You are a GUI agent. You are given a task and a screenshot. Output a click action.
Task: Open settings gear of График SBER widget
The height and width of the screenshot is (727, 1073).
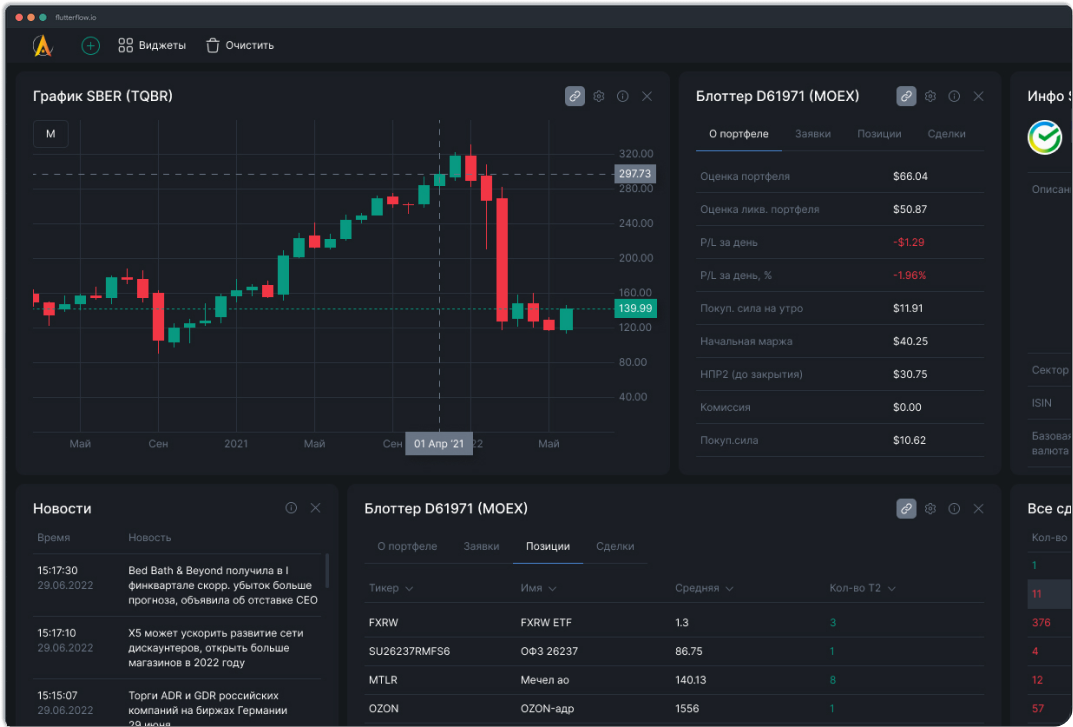click(599, 97)
